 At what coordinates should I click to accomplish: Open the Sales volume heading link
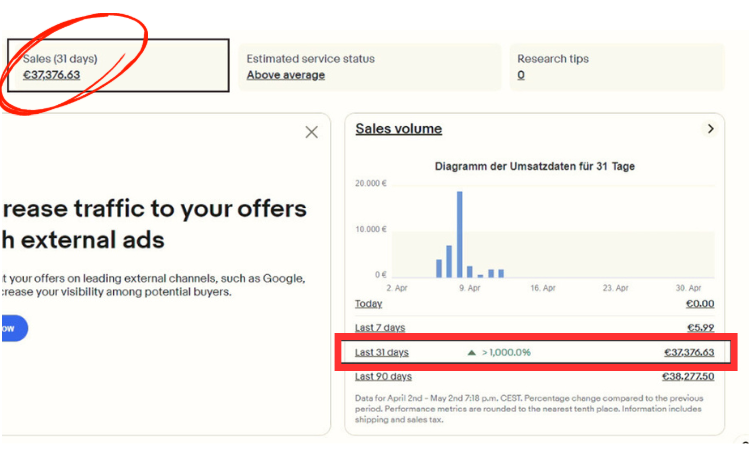[x=398, y=129]
